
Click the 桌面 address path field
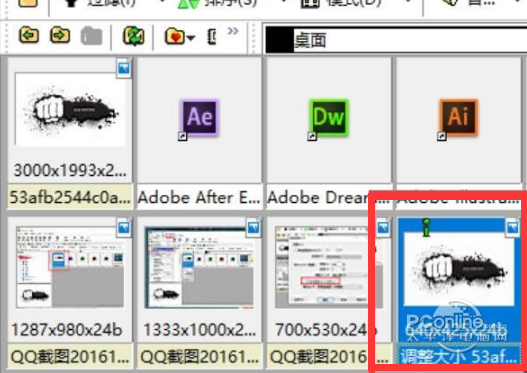click(396, 40)
